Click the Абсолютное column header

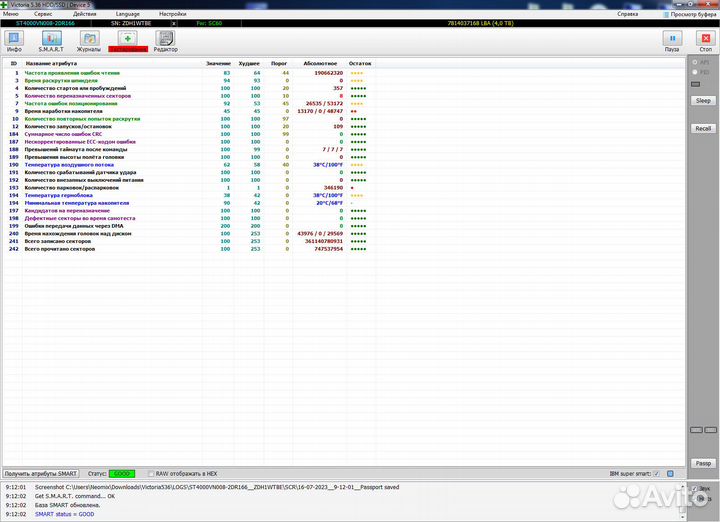click(320, 63)
